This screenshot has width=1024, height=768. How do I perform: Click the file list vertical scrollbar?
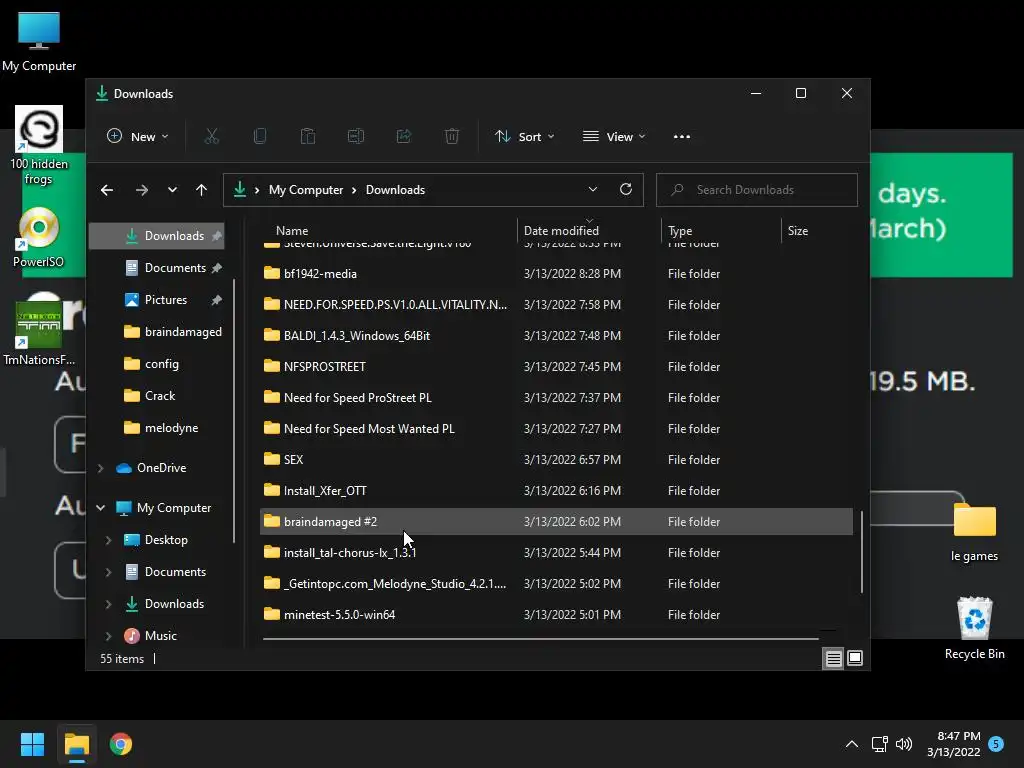[x=862, y=552]
